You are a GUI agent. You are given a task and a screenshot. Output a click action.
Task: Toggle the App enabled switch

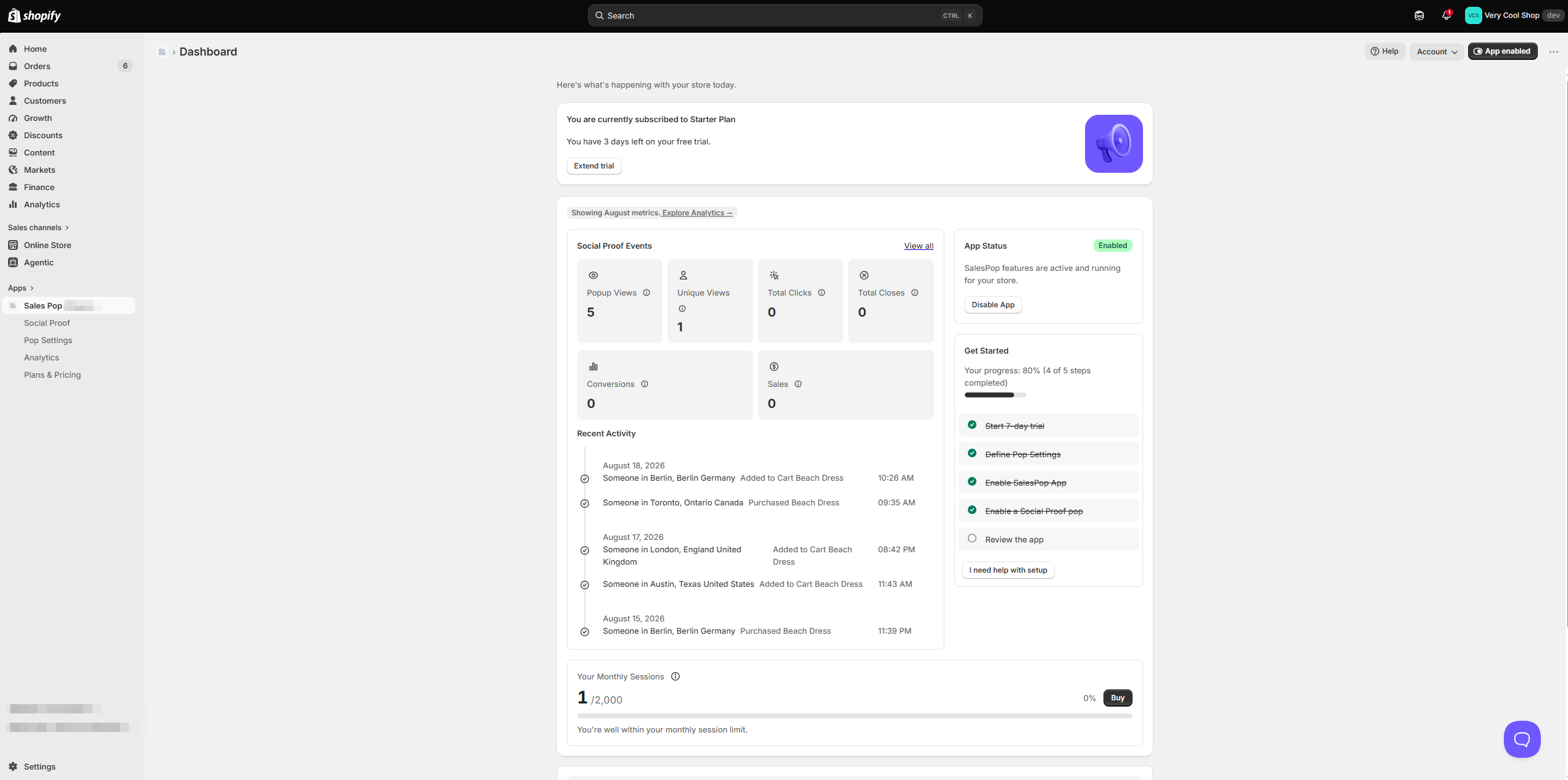(1502, 51)
